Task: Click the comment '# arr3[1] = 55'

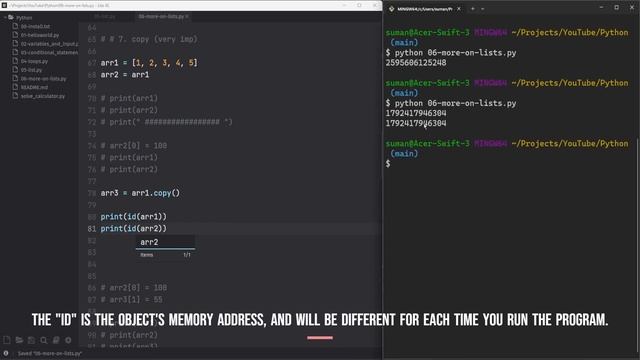Action: pyautogui.click(x=131, y=300)
